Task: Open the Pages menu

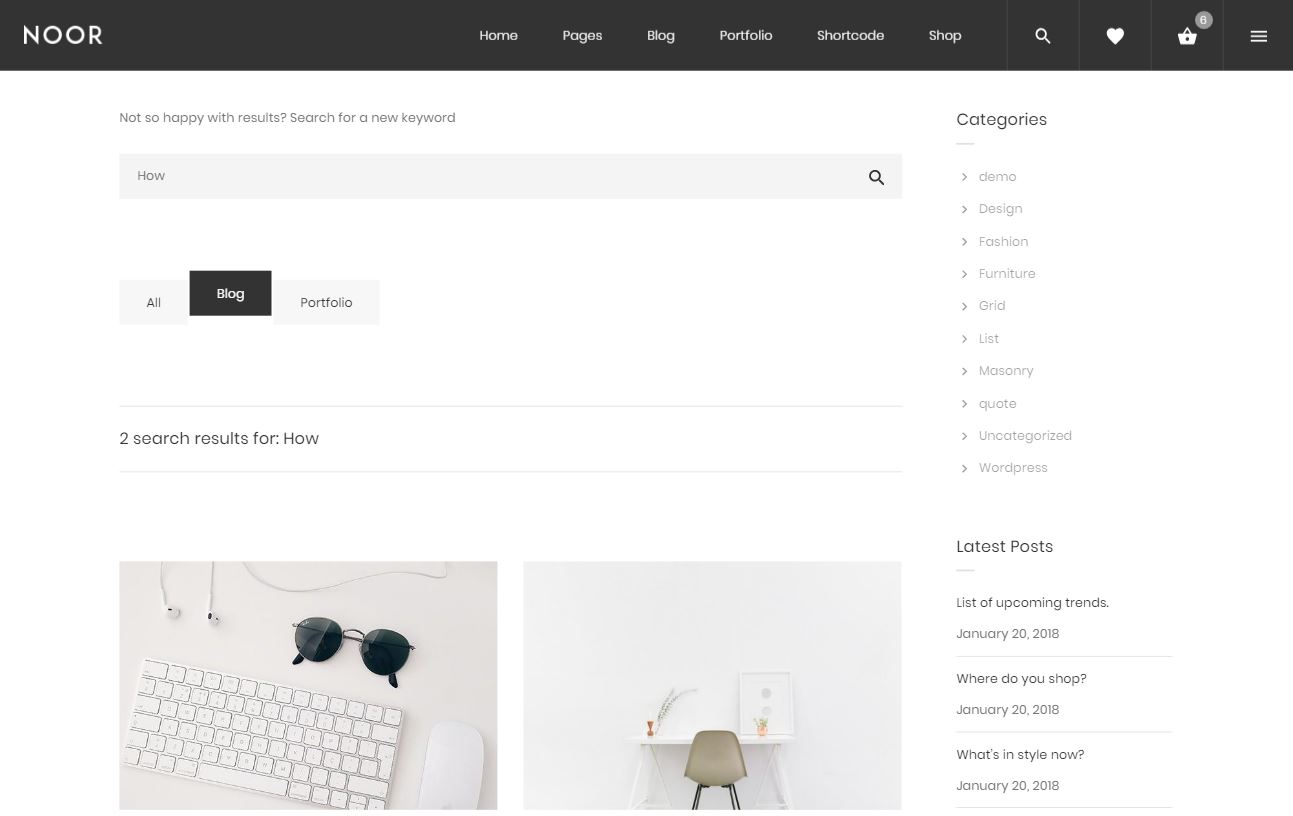Action: point(582,35)
